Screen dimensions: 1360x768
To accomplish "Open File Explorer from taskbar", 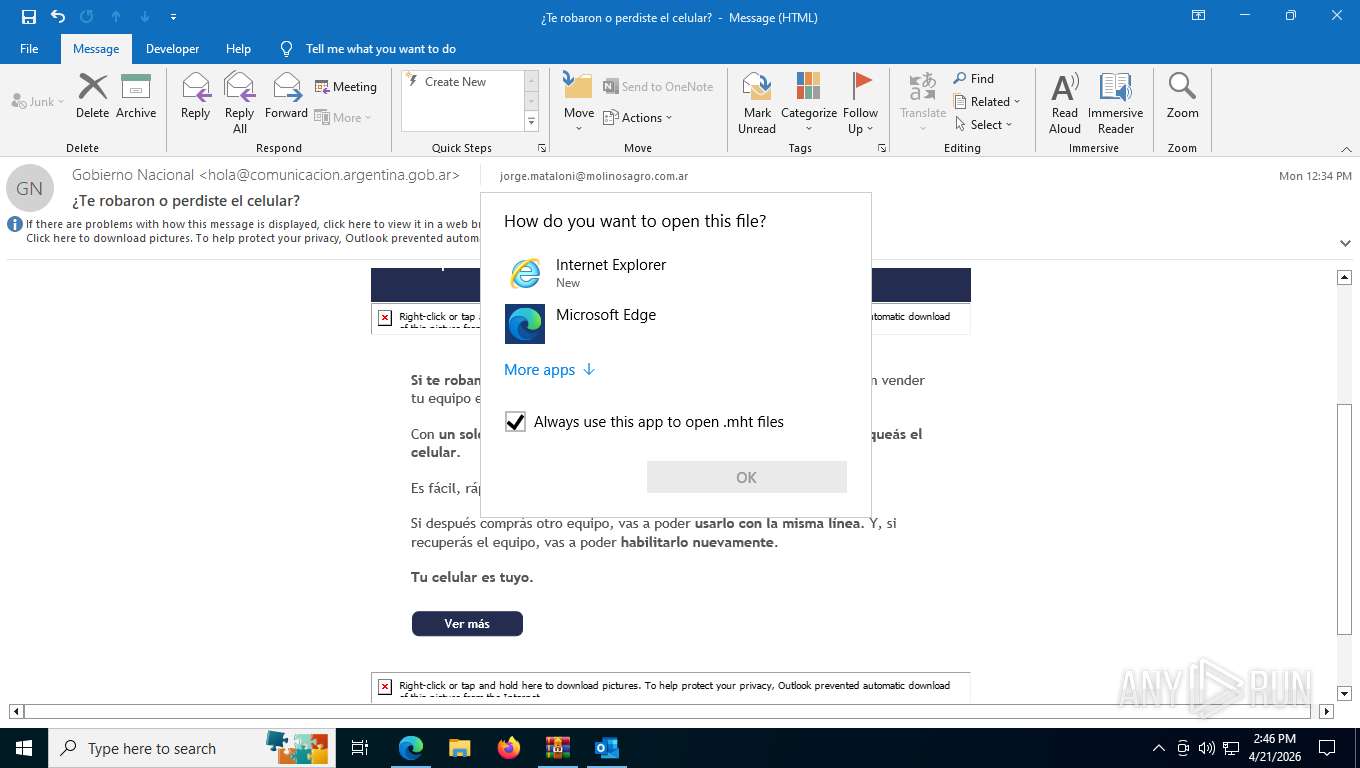I will click(x=460, y=748).
